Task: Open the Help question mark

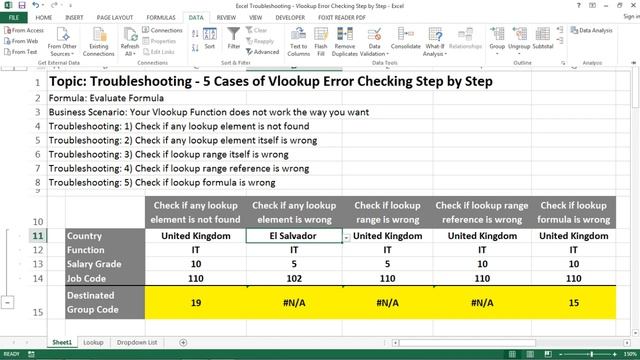Action: [x=578, y=5]
